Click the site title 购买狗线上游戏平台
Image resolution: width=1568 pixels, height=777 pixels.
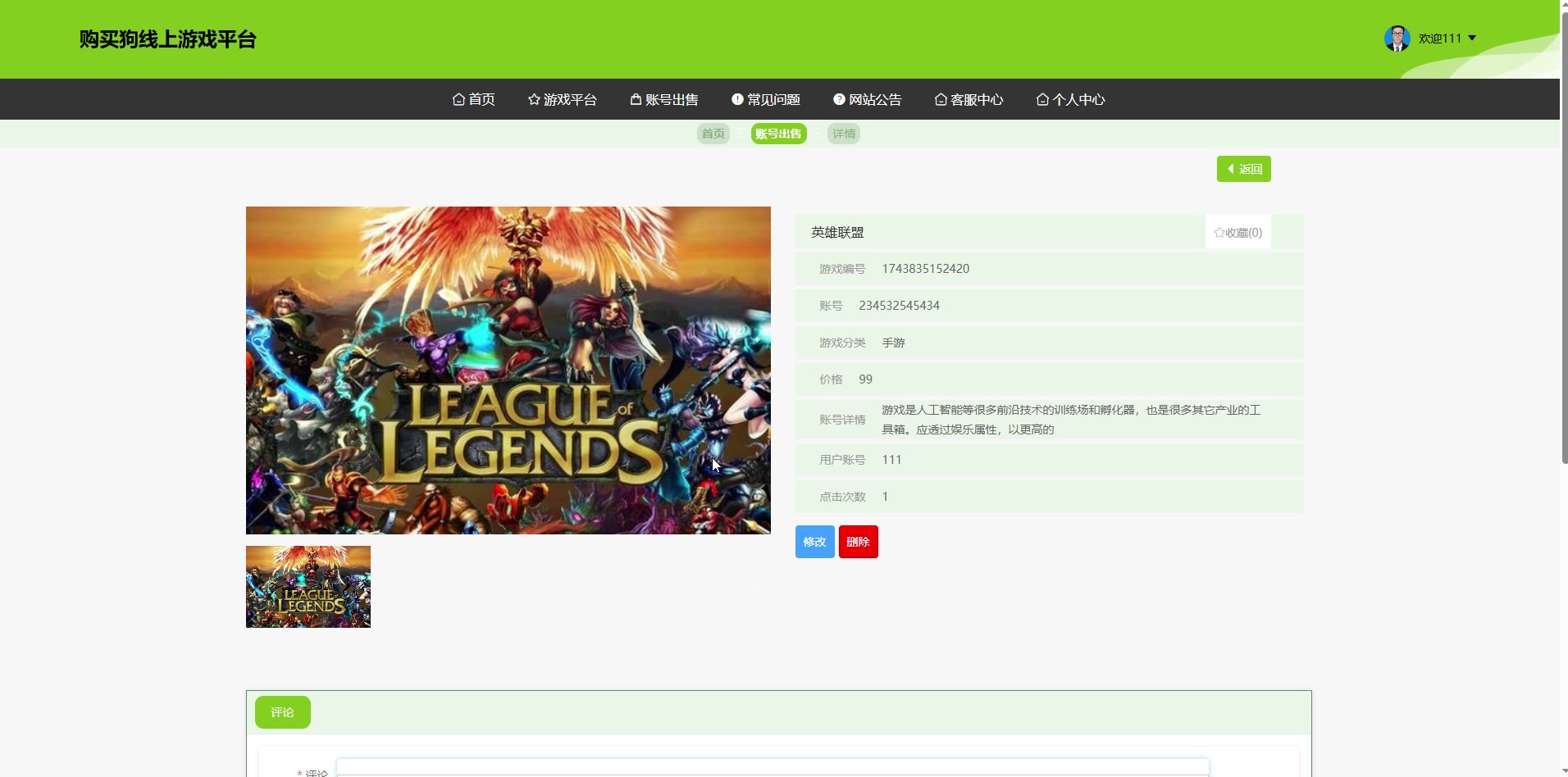pyautogui.click(x=168, y=39)
